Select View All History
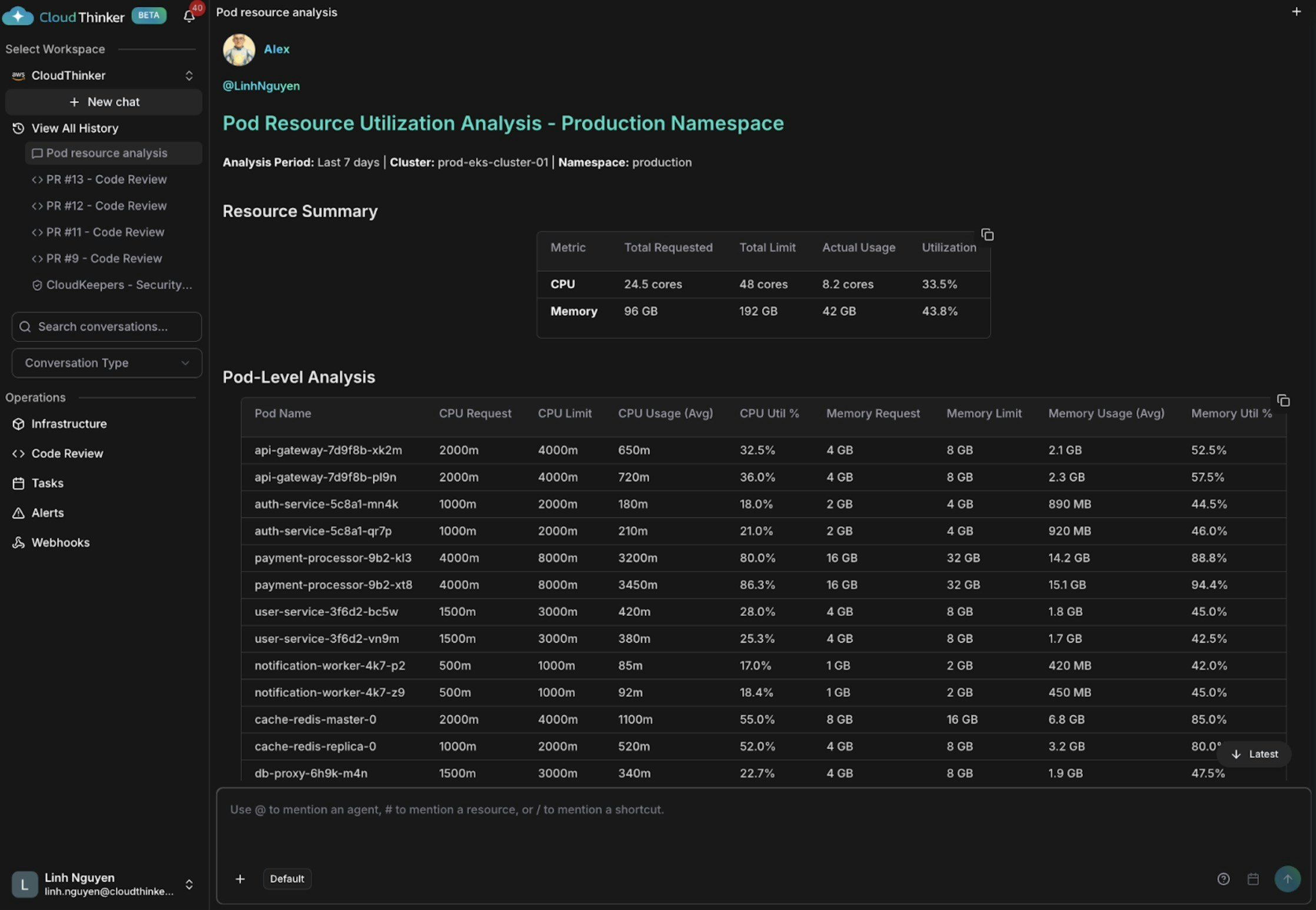Viewport: 1316px width, 910px height. [74, 128]
